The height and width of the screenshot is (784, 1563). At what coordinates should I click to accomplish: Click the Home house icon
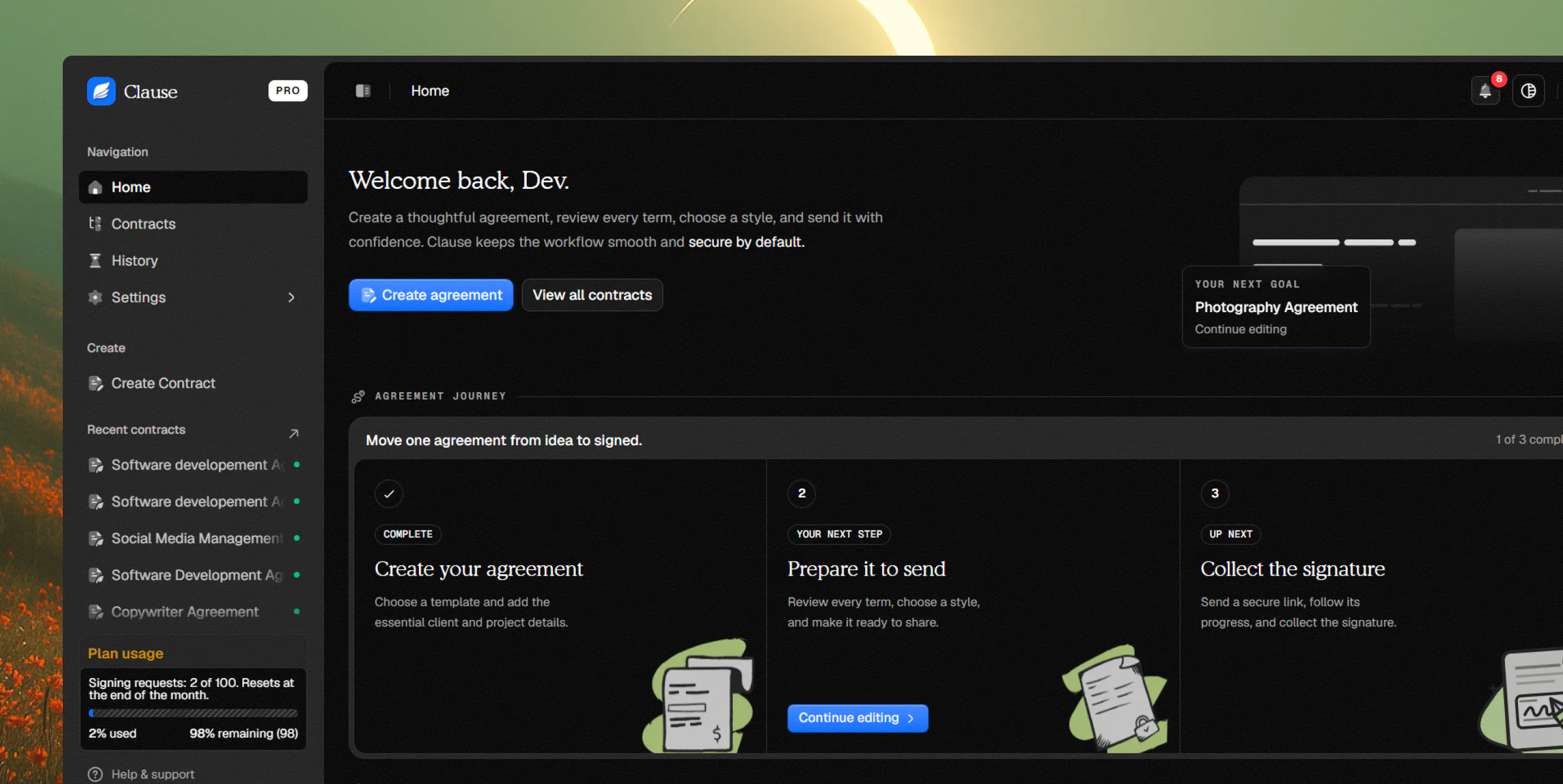click(x=95, y=187)
